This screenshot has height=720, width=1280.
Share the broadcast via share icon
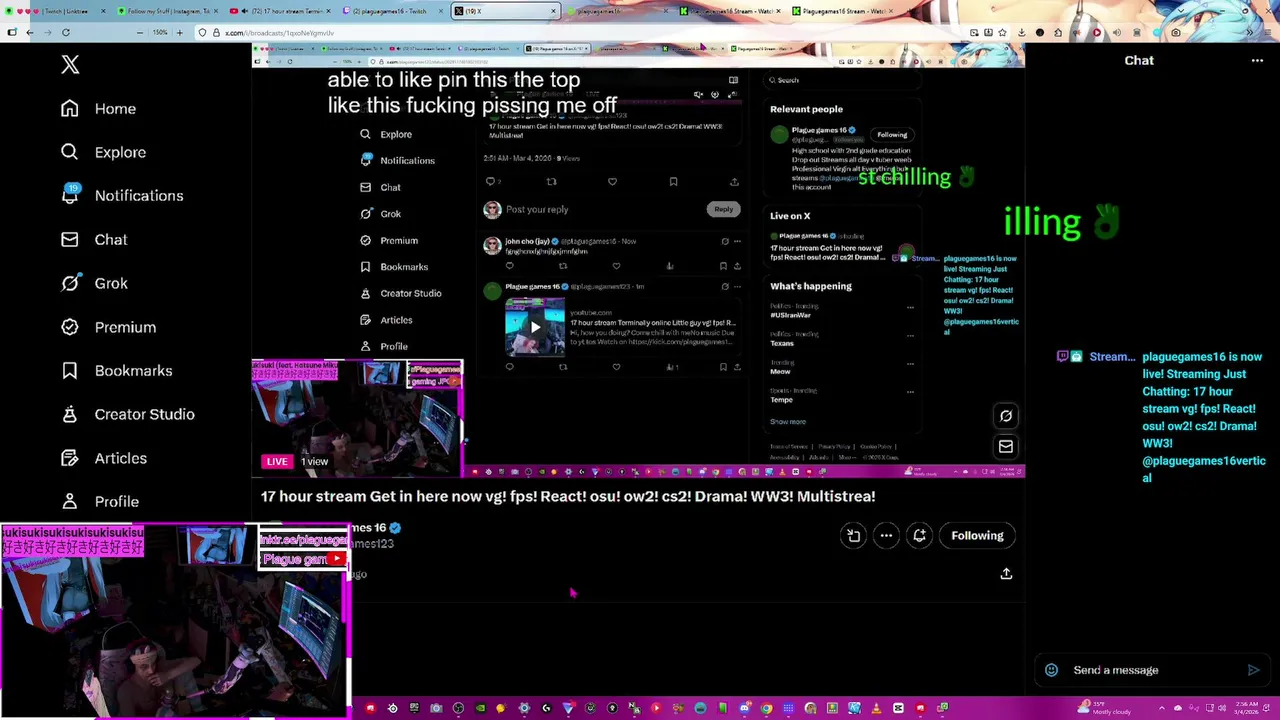[1006, 574]
